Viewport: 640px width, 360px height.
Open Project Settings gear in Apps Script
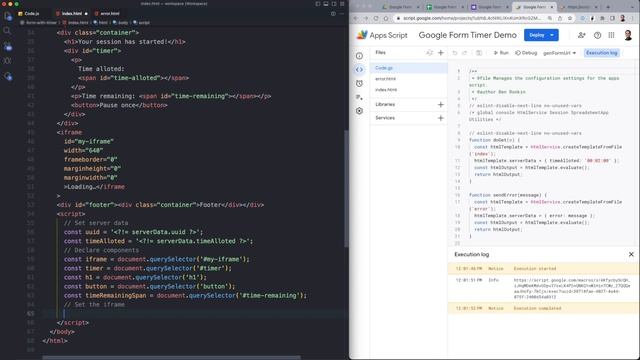pos(359,111)
